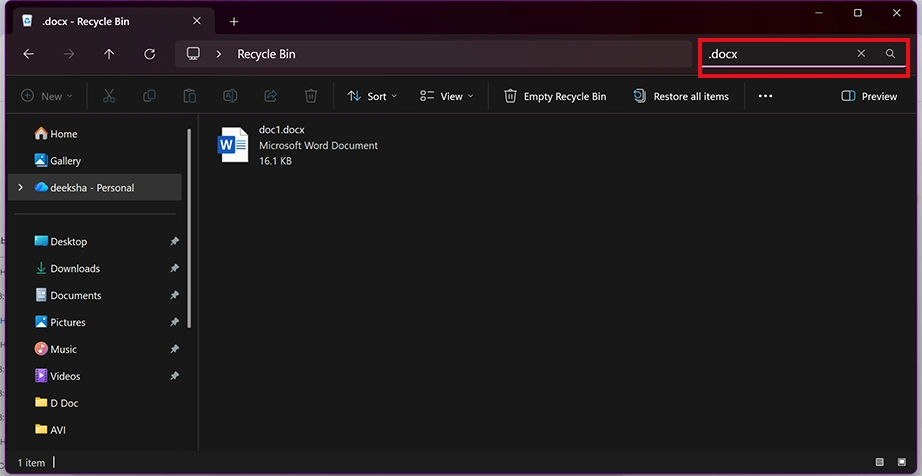Click the doc1.docx file name
The height and width of the screenshot is (476, 922).
click(282, 129)
